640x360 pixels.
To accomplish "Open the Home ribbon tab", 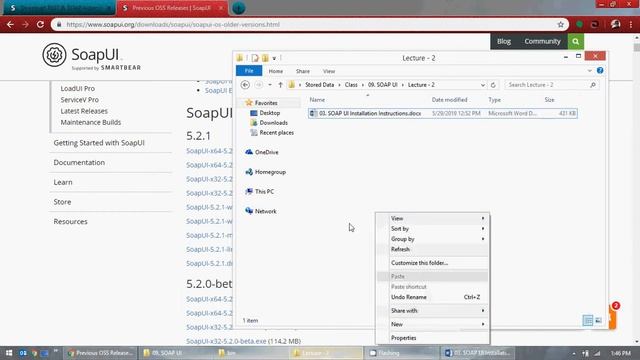I will 276,71.
